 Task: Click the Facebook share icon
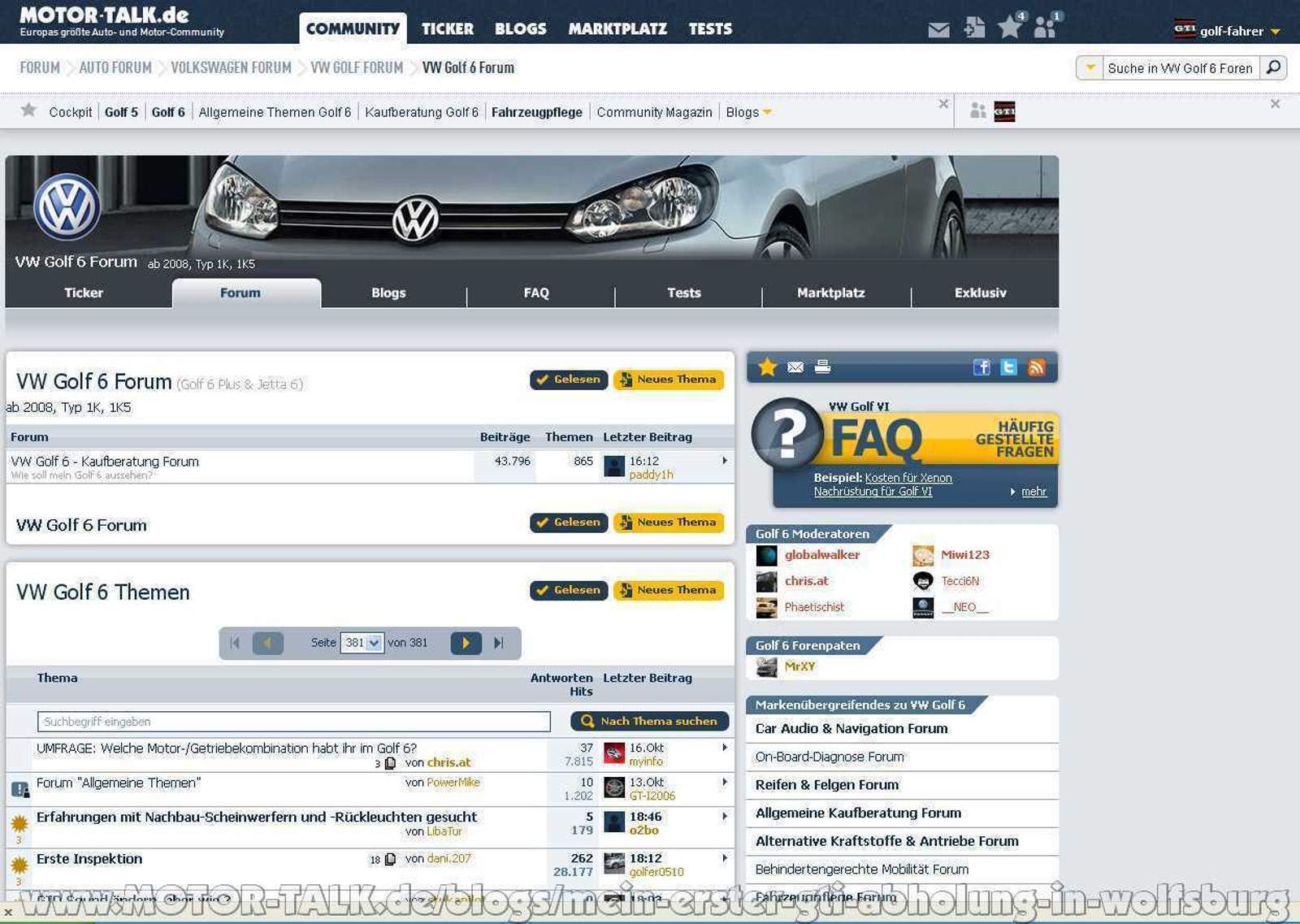(x=981, y=367)
